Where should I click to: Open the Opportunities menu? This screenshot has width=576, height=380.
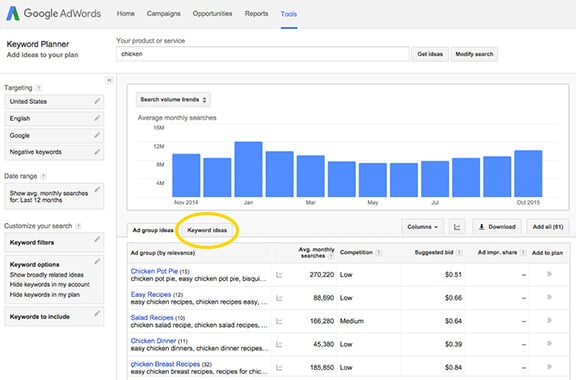pyautogui.click(x=212, y=14)
